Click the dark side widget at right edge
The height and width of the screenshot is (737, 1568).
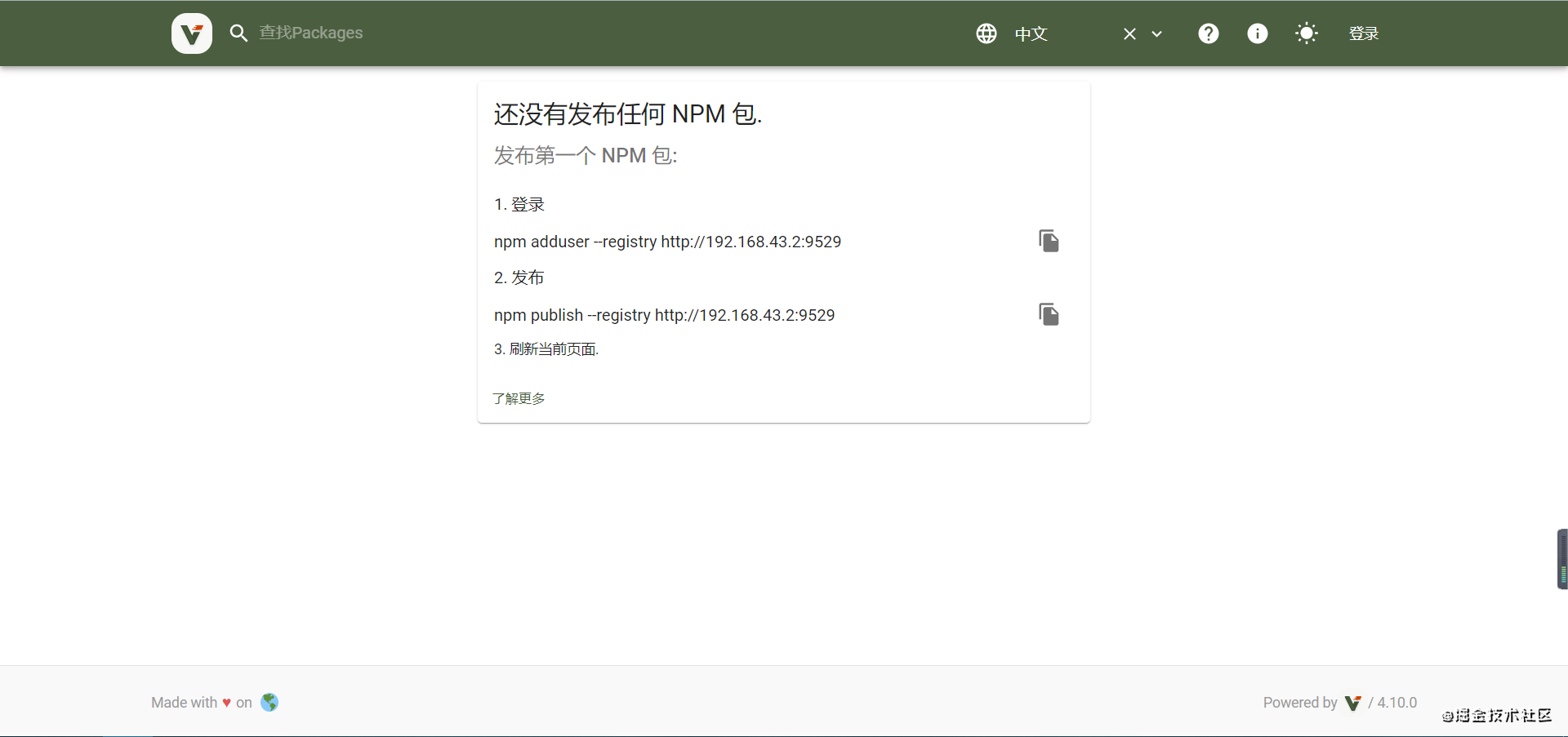(1562, 559)
